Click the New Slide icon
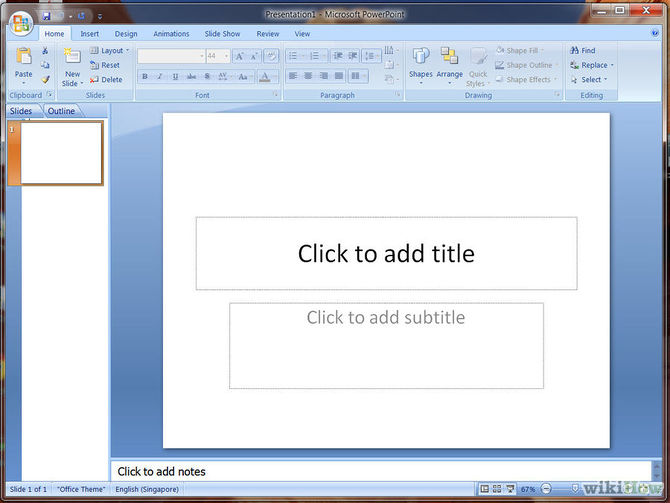The height and width of the screenshot is (503, 670). coord(72,56)
